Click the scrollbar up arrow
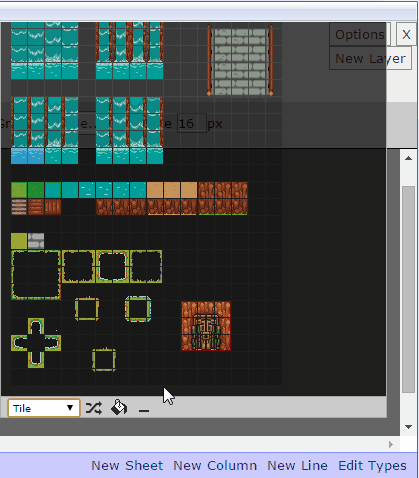The image size is (419, 478). coord(408,158)
